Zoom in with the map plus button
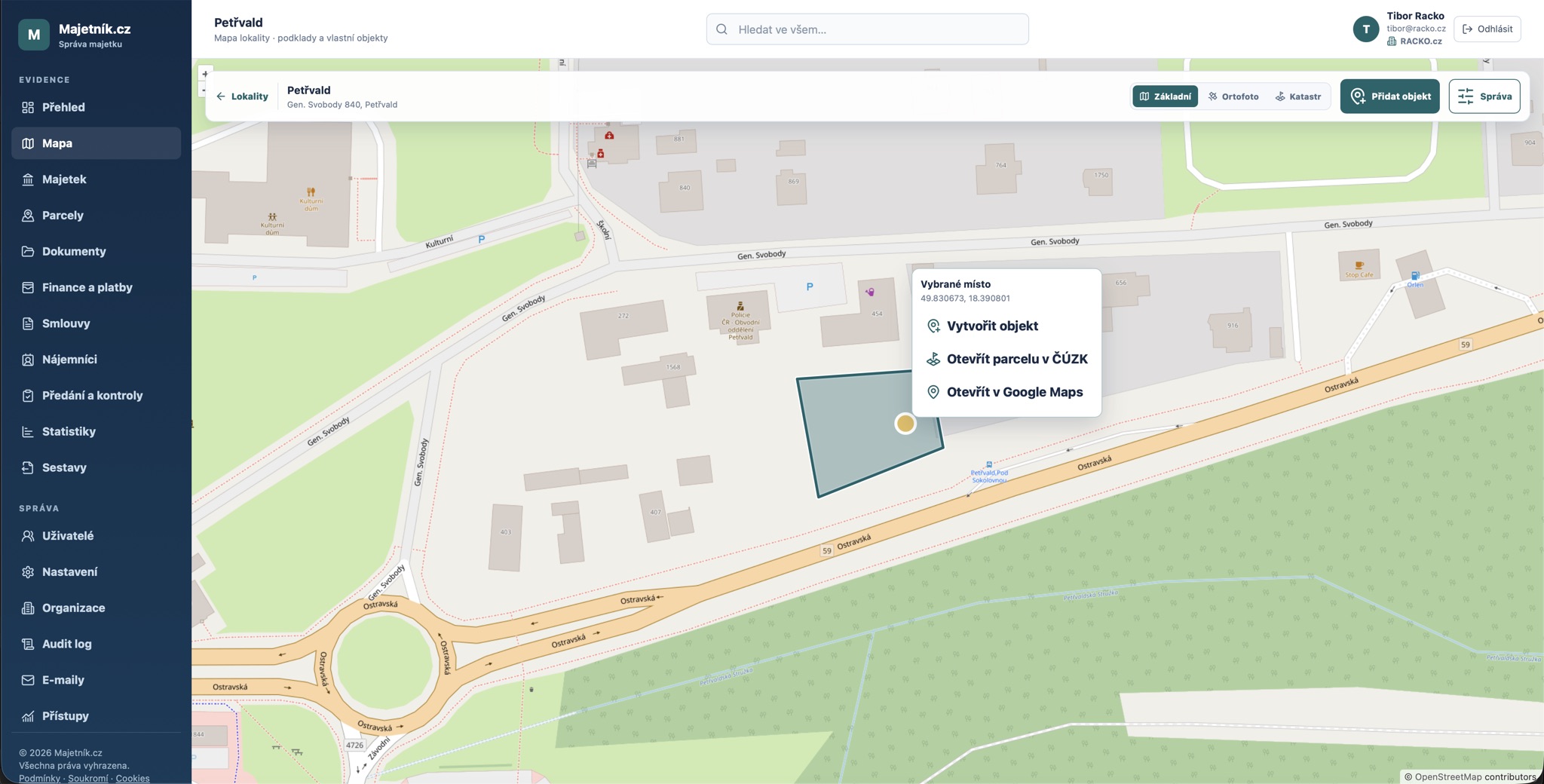This screenshot has width=1544, height=784. point(204,74)
